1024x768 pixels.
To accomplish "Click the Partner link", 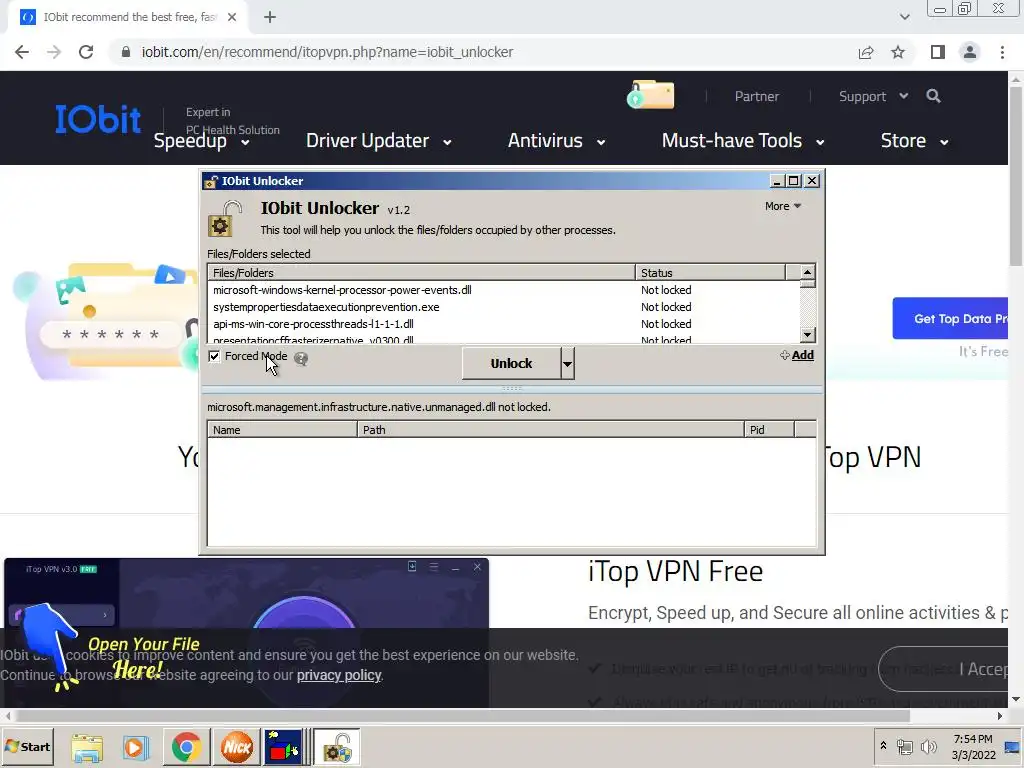I will coord(757,97).
